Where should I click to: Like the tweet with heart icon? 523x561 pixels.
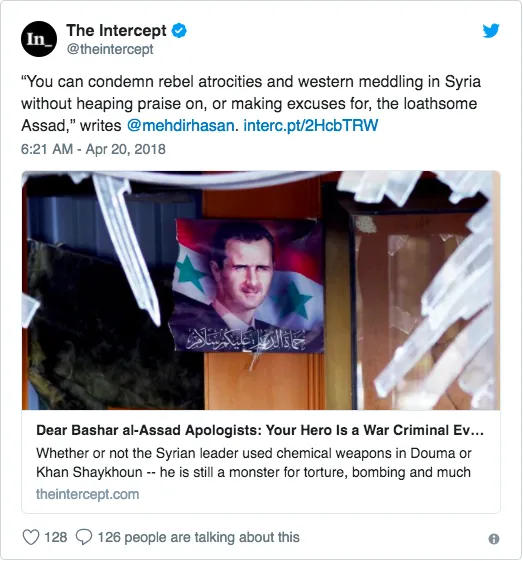(31, 537)
